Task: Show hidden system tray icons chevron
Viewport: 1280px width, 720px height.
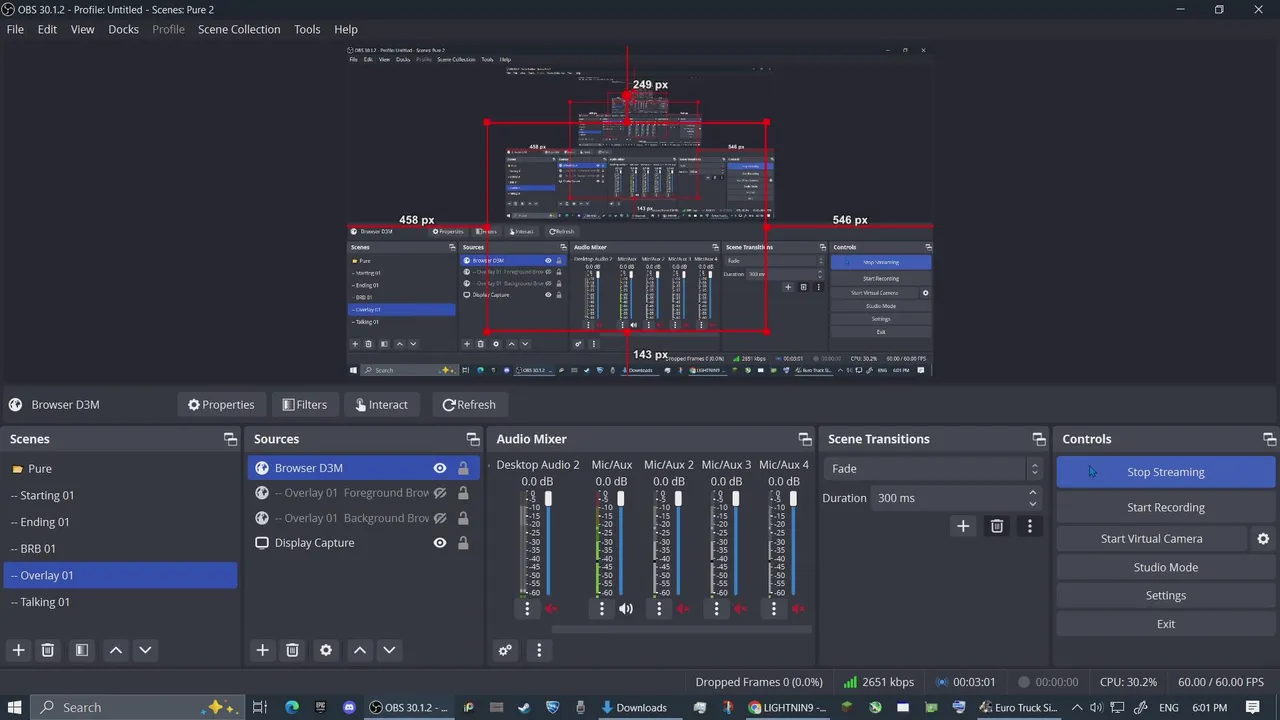Action: [1077, 708]
